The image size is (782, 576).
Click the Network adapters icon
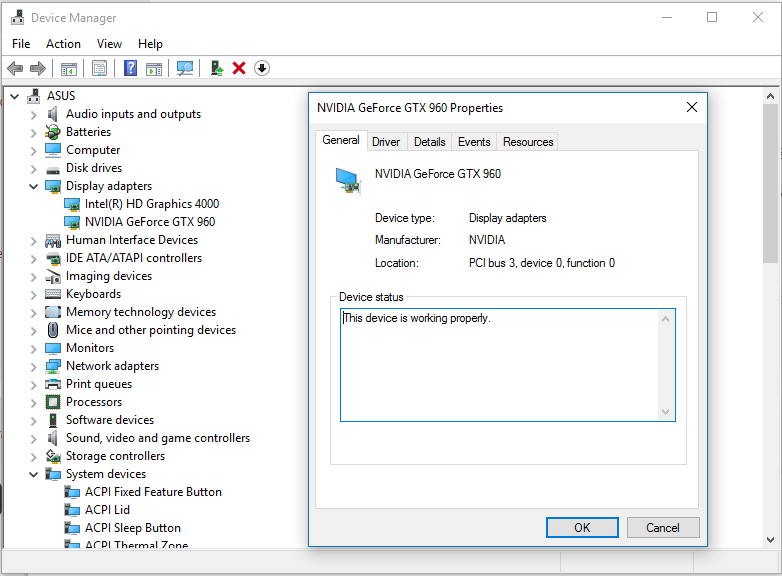coord(53,366)
